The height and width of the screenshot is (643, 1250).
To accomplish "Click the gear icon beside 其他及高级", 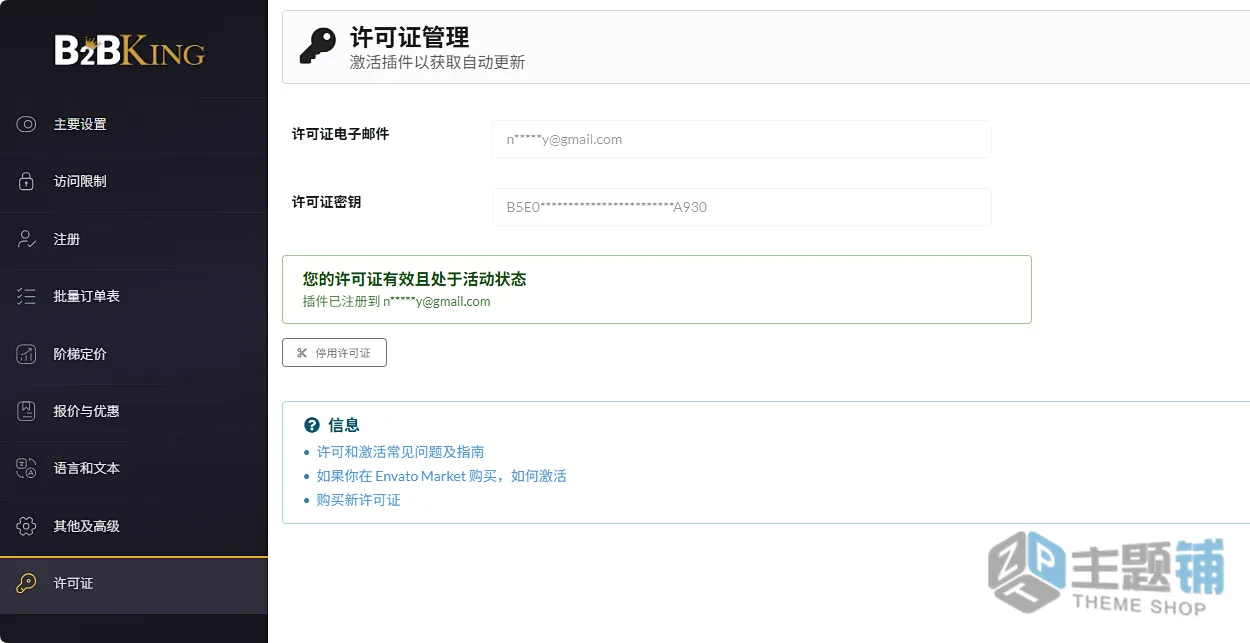I will coord(27,526).
